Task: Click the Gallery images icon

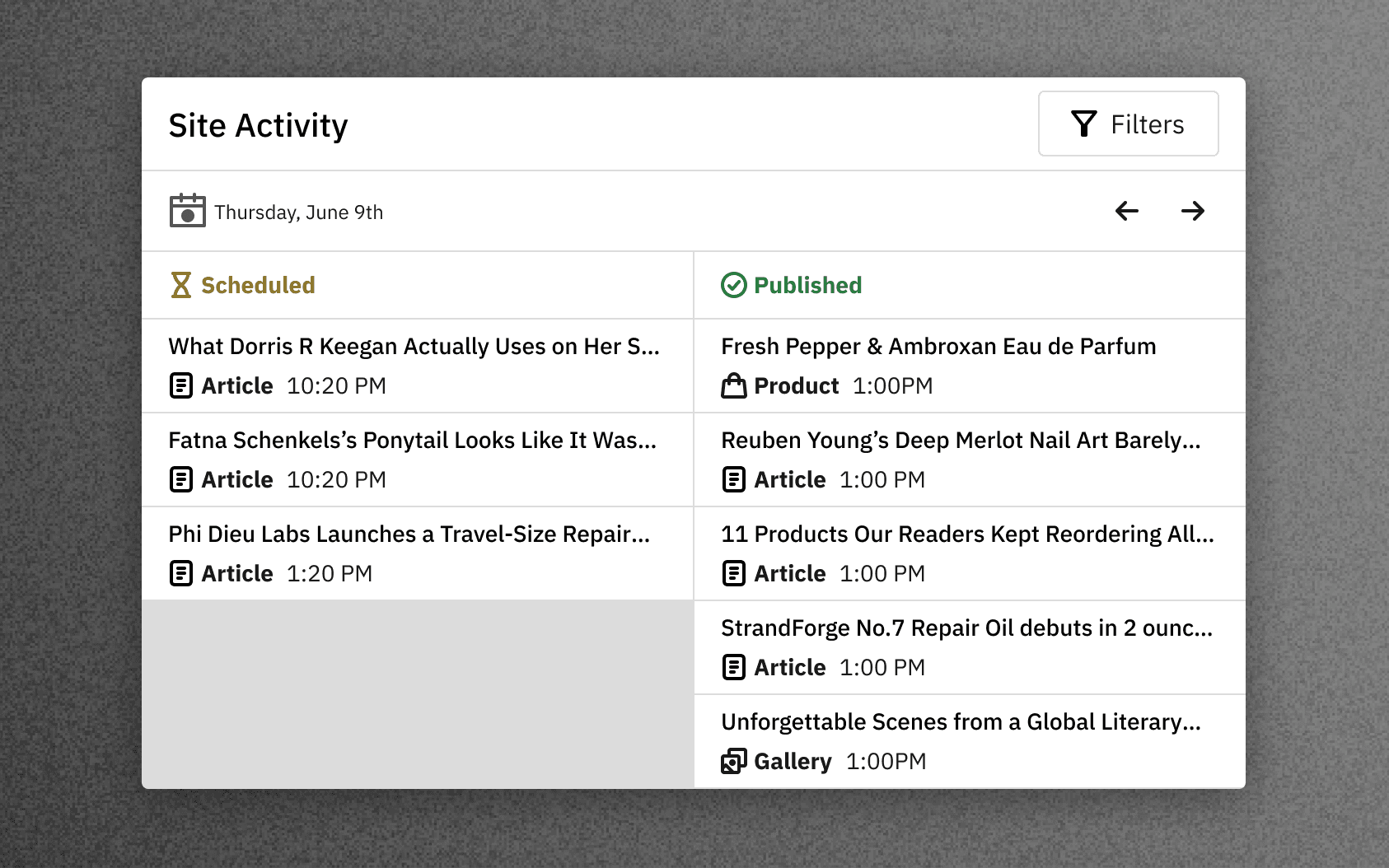Action: pyautogui.click(x=733, y=761)
